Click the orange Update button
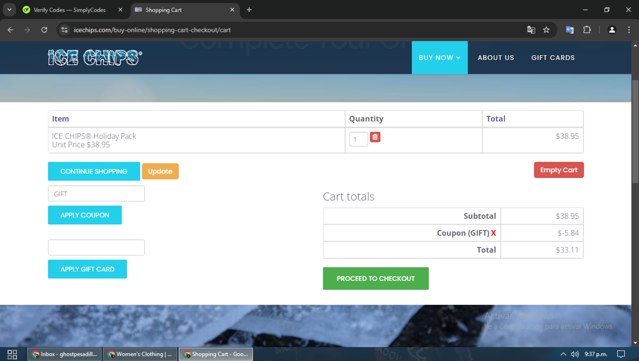Screen dimensions: 639x361 click(160, 171)
